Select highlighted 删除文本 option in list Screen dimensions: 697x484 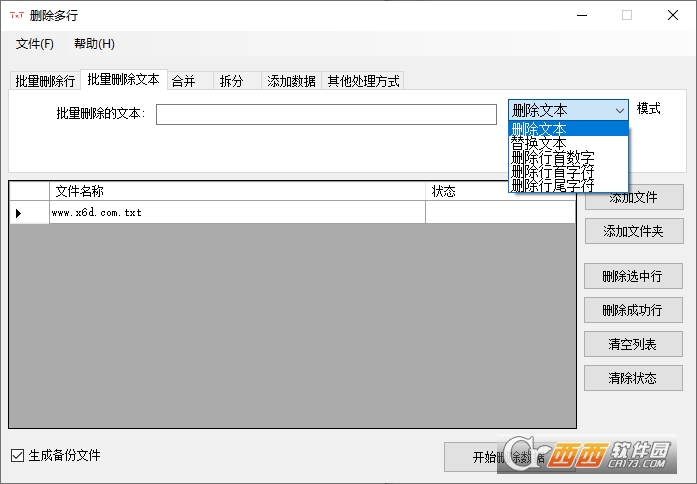tap(539, 129)
